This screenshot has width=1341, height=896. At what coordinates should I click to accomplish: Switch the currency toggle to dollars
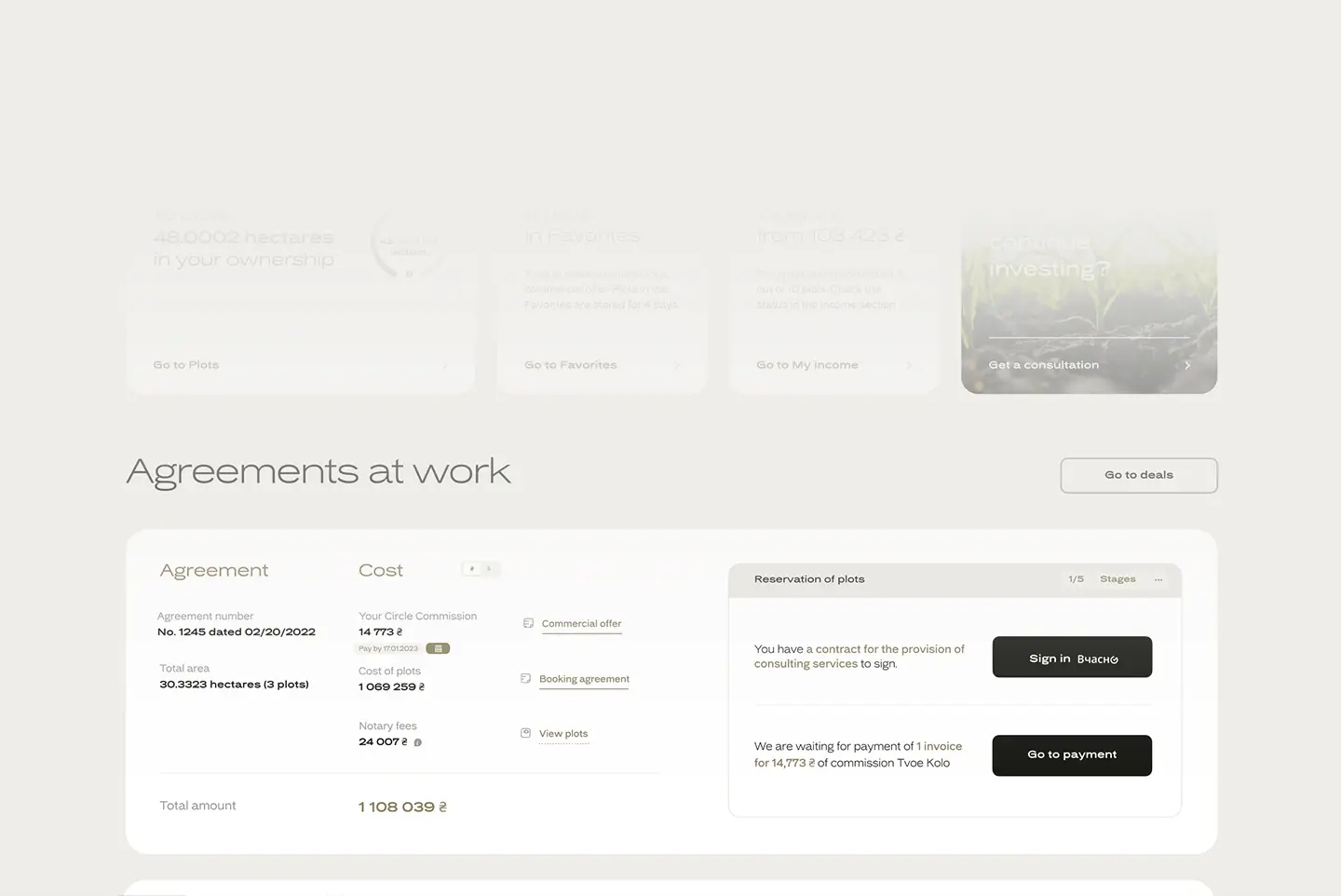pyautogui.click(x=491, y=568)
